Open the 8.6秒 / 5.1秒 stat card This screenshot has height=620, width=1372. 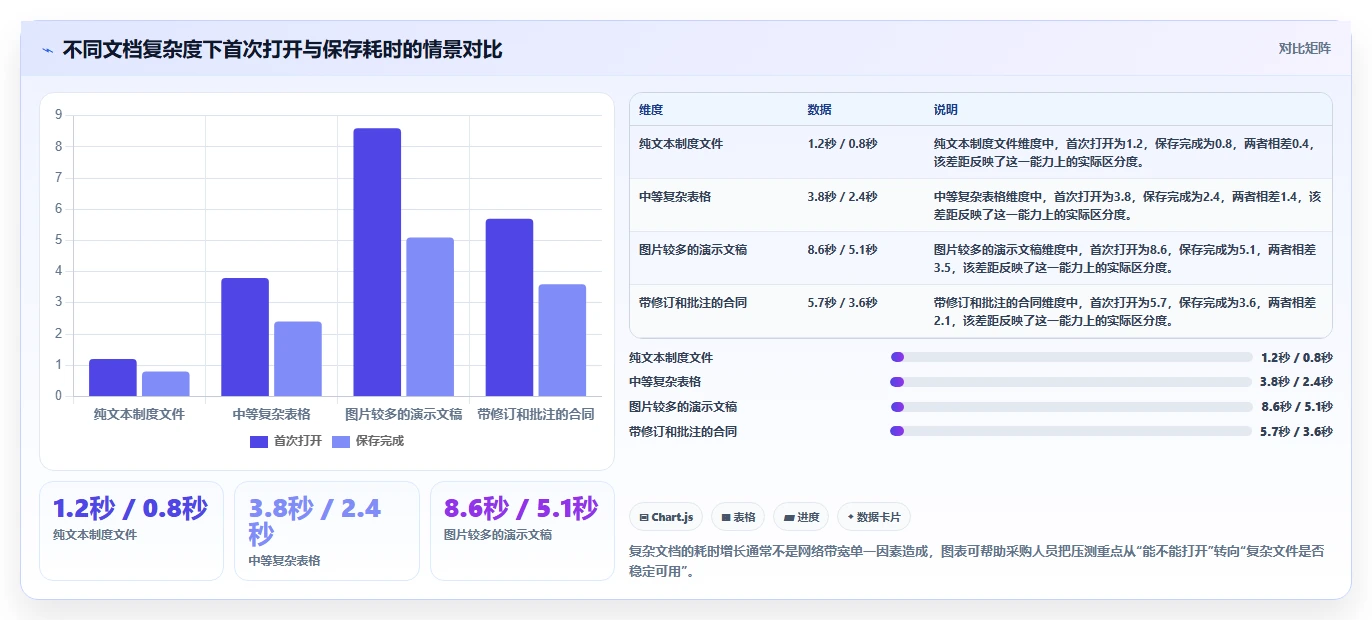point(522,531)
